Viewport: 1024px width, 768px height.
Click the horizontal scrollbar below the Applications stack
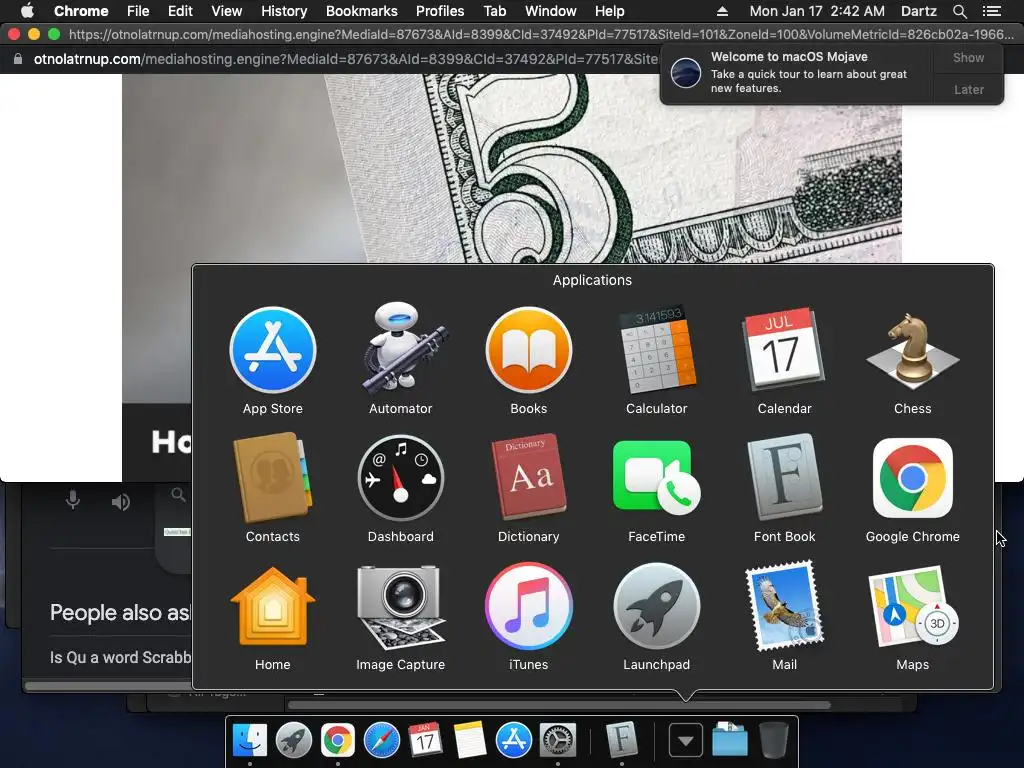pyautogui.click(x=559, y=705)
